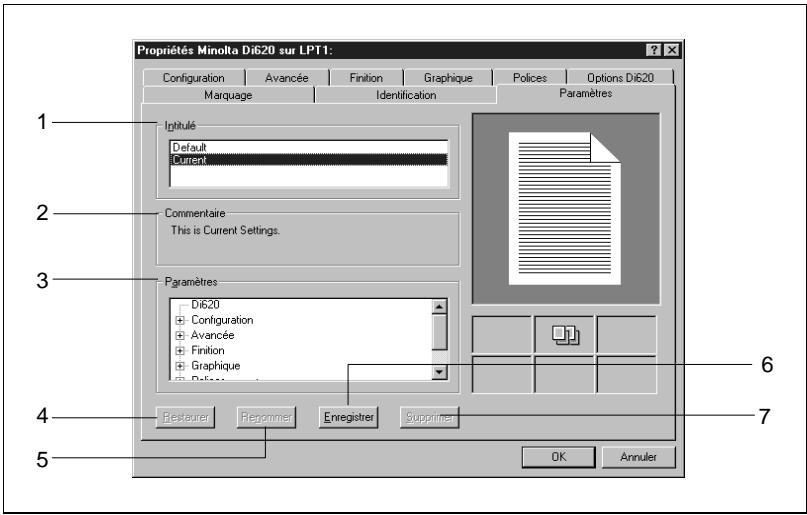
Task: Click the Supprimer button
Action: pyautogui.click(x=430, y=417)
